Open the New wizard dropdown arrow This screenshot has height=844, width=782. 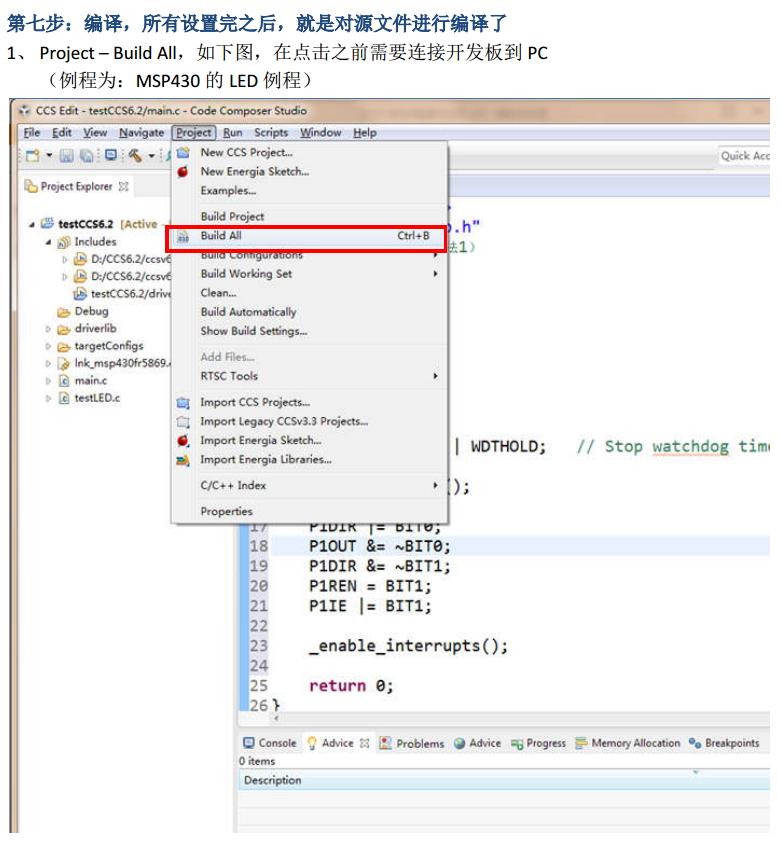tap(49, 156)
